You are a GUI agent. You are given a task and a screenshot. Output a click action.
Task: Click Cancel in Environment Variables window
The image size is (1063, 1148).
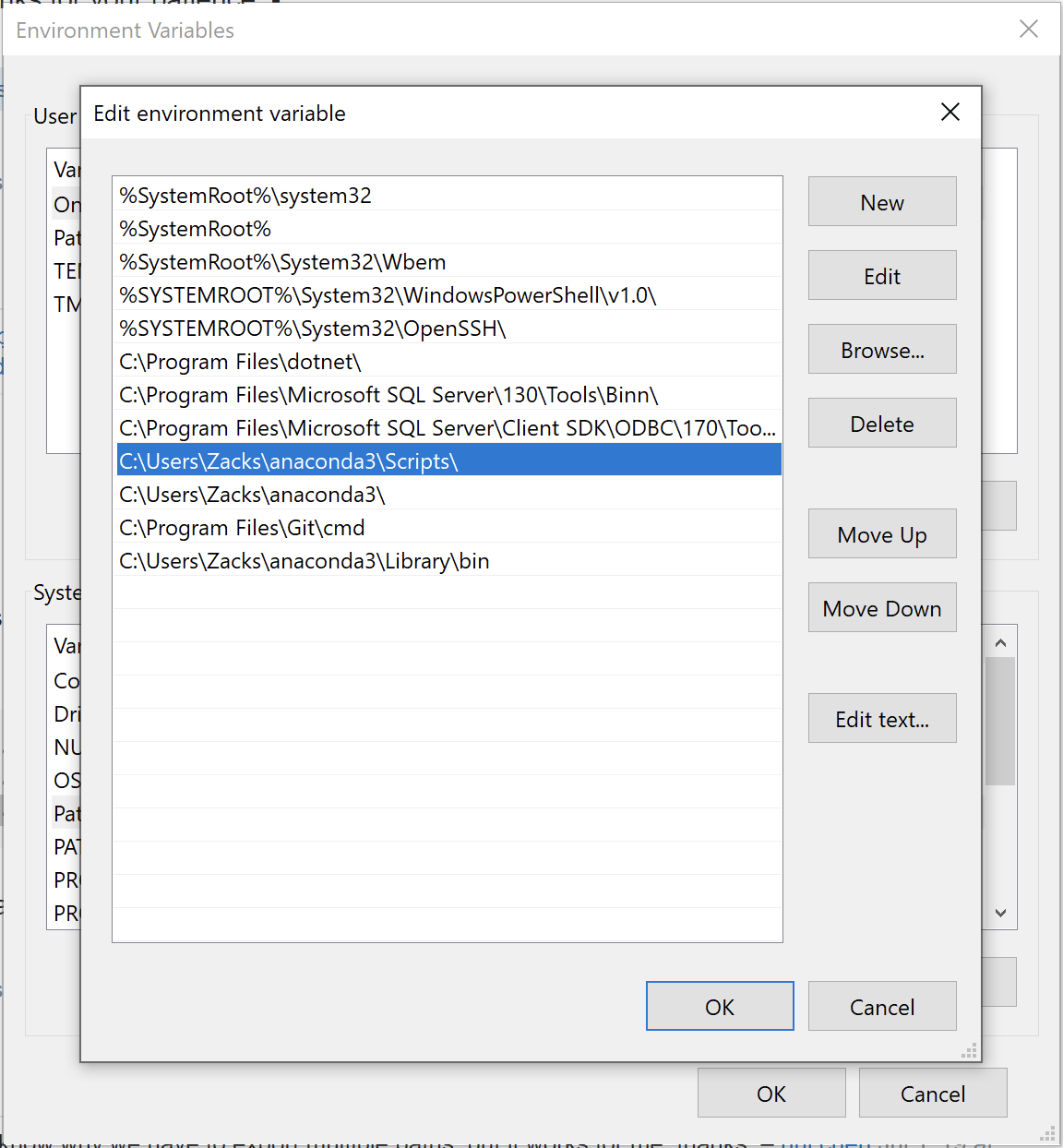click(x=933, y=1093)
